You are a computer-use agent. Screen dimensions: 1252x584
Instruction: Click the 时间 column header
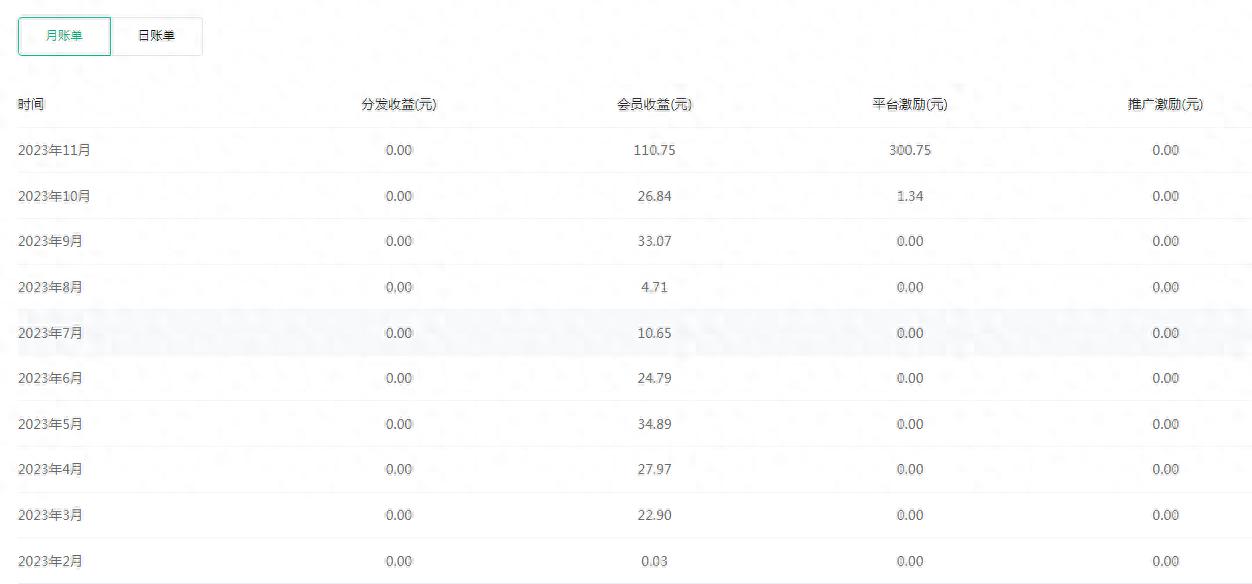[28, 103]
